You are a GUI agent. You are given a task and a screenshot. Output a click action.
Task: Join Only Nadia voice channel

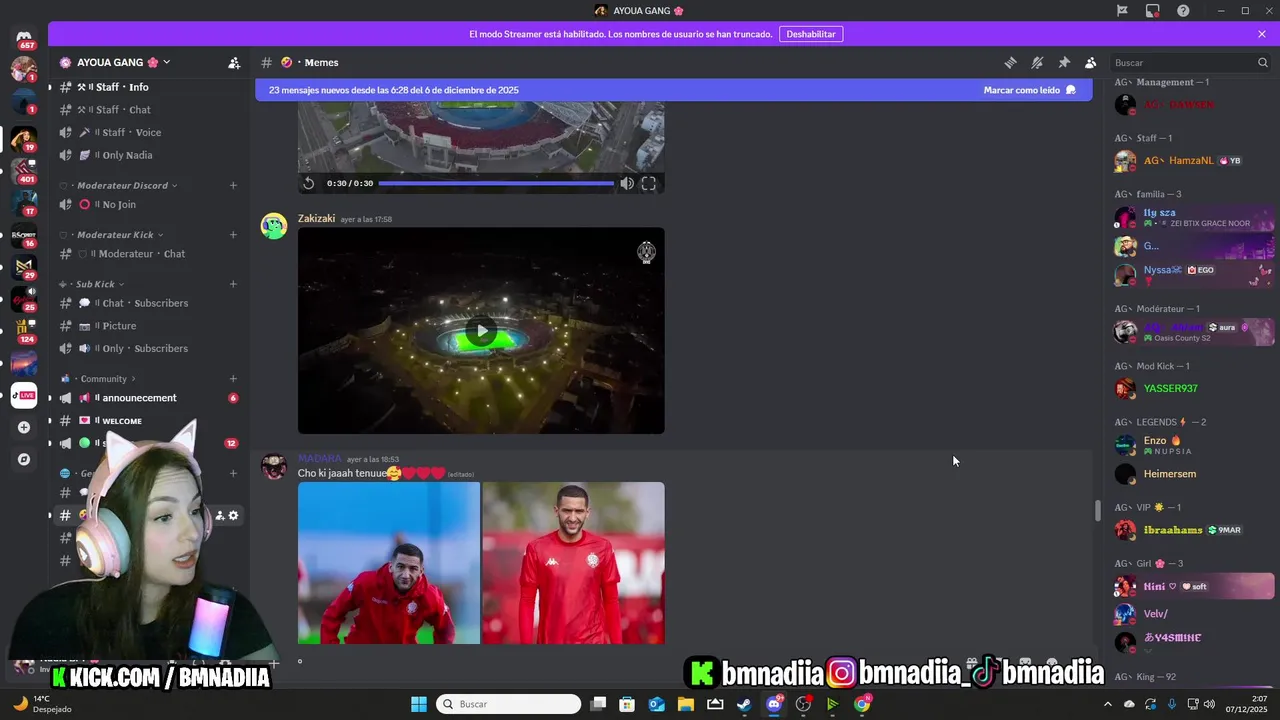150,155
